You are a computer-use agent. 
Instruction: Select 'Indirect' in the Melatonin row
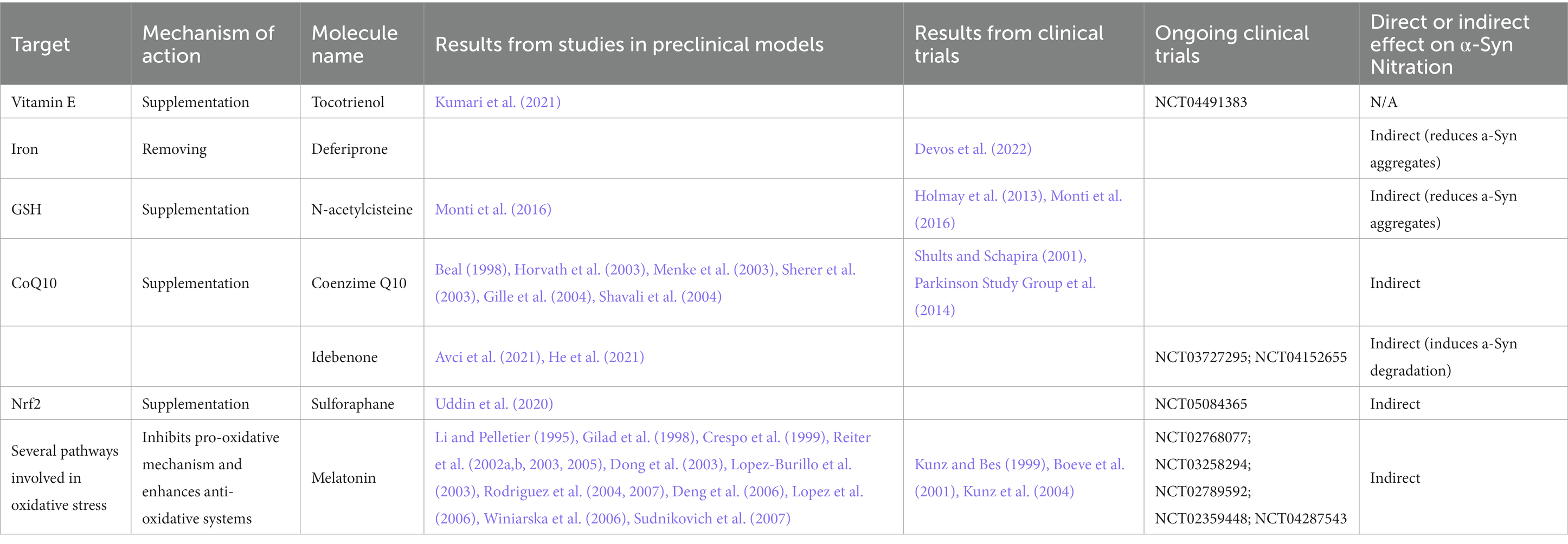point(1395,478)
